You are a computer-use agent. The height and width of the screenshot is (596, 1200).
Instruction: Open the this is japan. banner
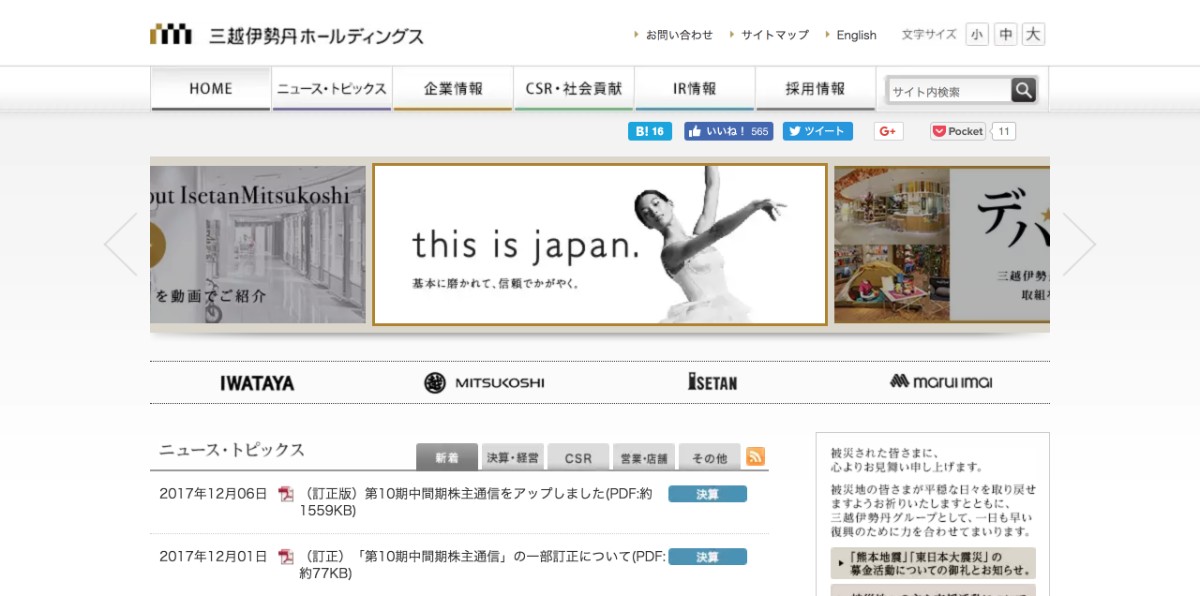coord(600,244)
